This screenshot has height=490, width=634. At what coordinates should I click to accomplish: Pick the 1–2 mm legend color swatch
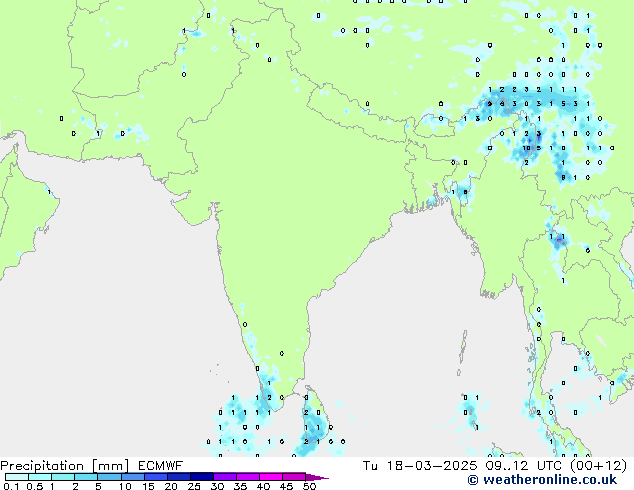tap(63, 477)
